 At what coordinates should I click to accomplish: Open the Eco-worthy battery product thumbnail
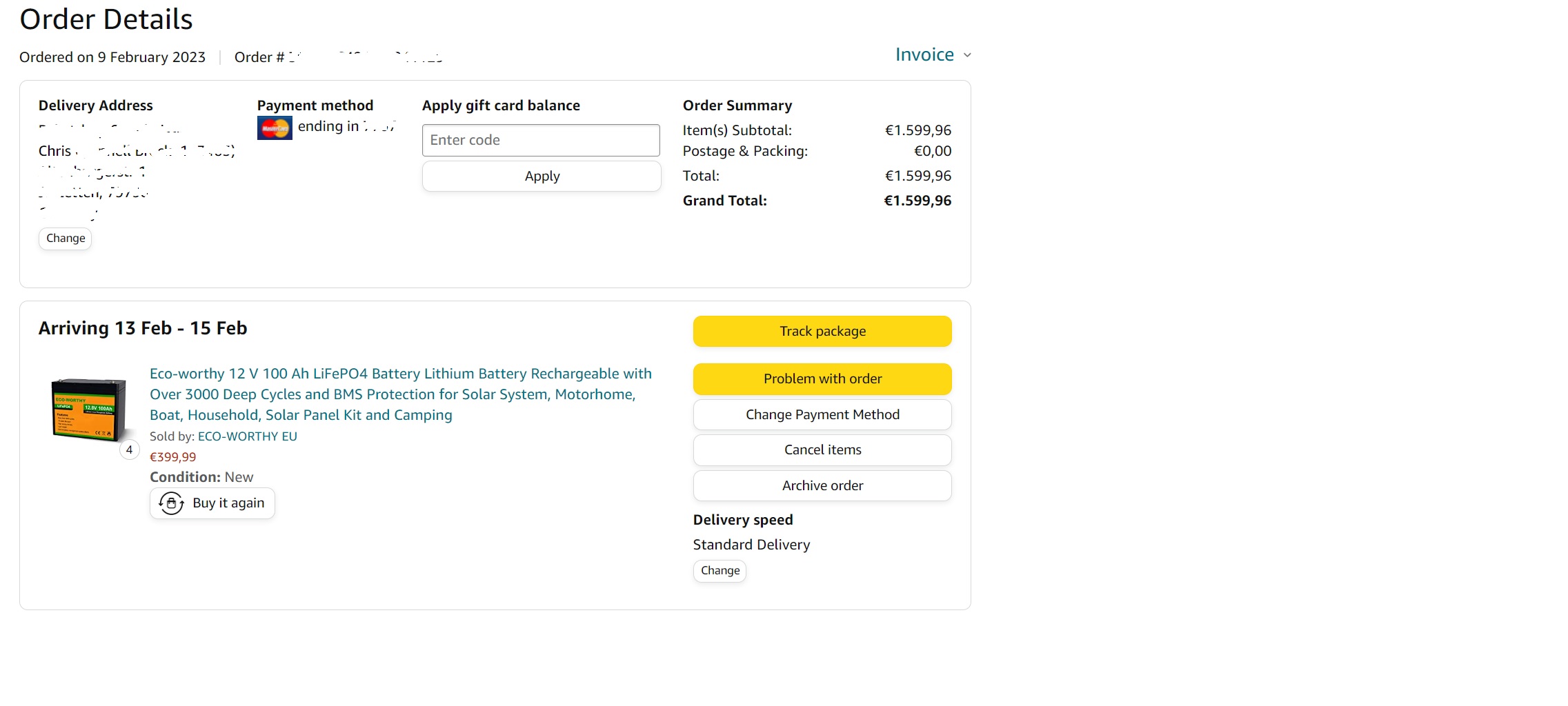point(89,410)
